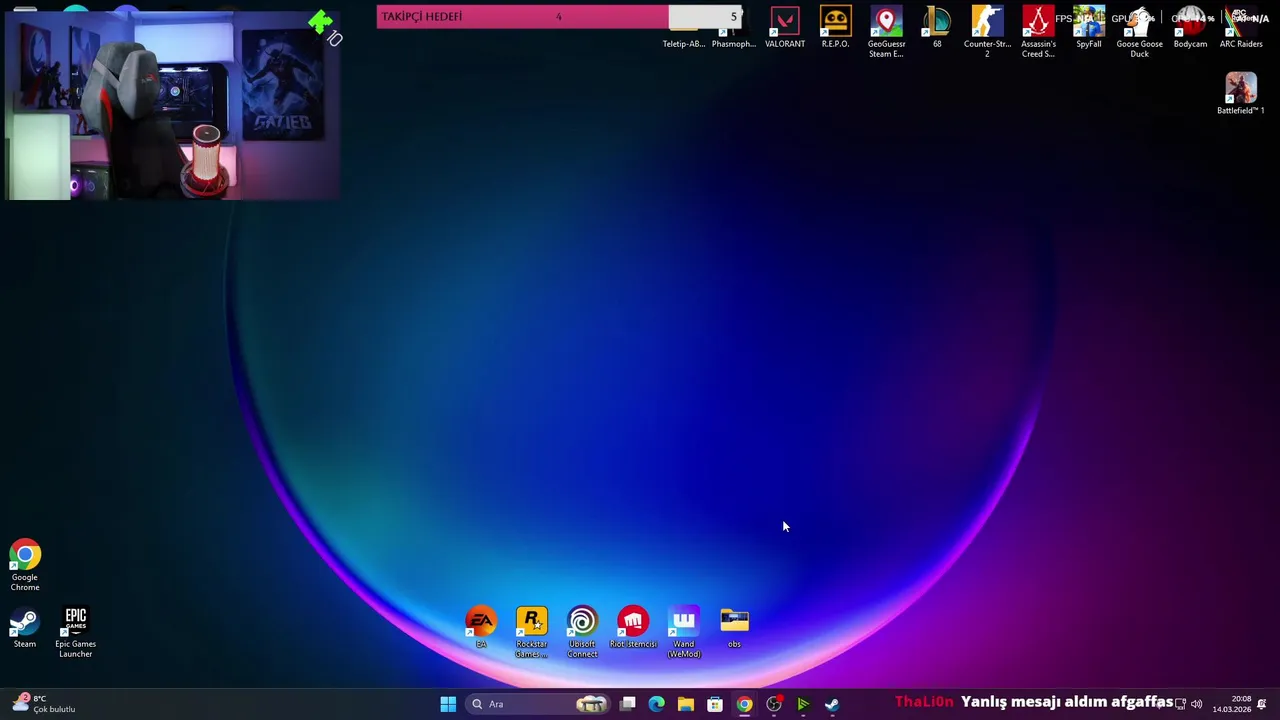Select the Ubisoft Connect desktop shortcut
The image size is (1280, 720).
click(x=582, y=632)
